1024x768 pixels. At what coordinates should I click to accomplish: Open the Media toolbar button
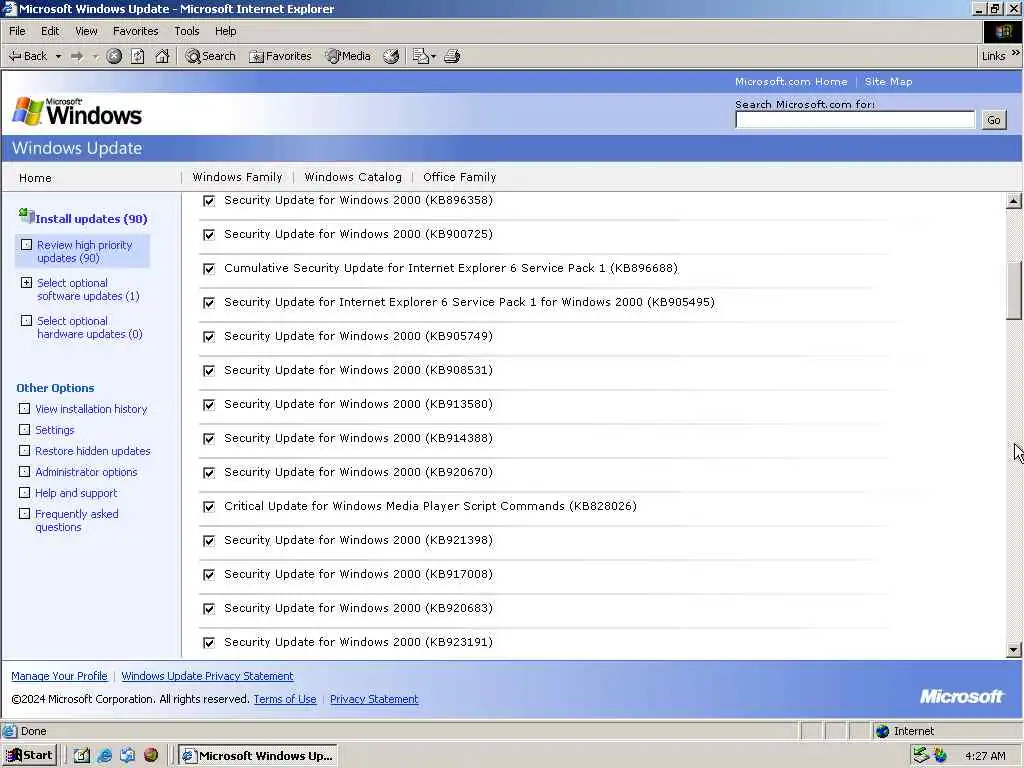(x=348, y=56)
